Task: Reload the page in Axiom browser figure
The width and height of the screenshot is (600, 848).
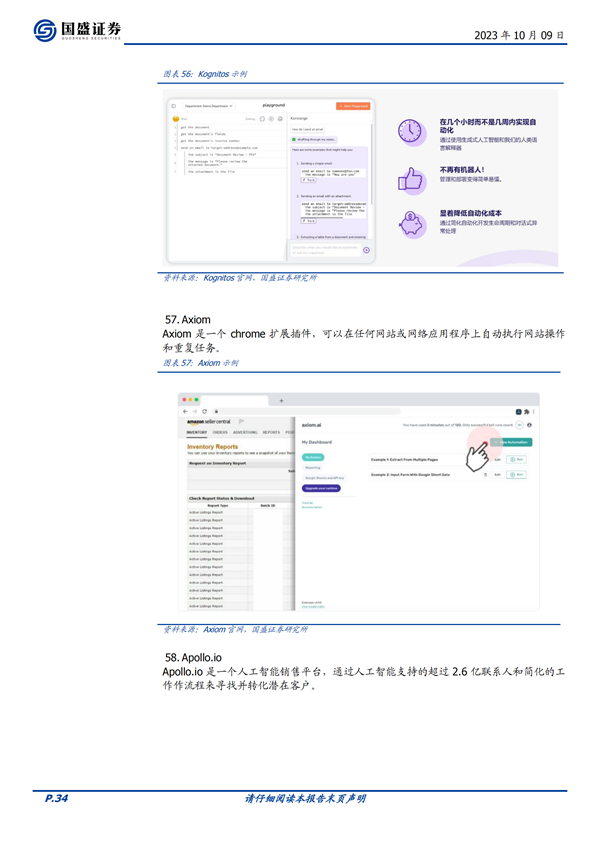Action: point(205,412)
